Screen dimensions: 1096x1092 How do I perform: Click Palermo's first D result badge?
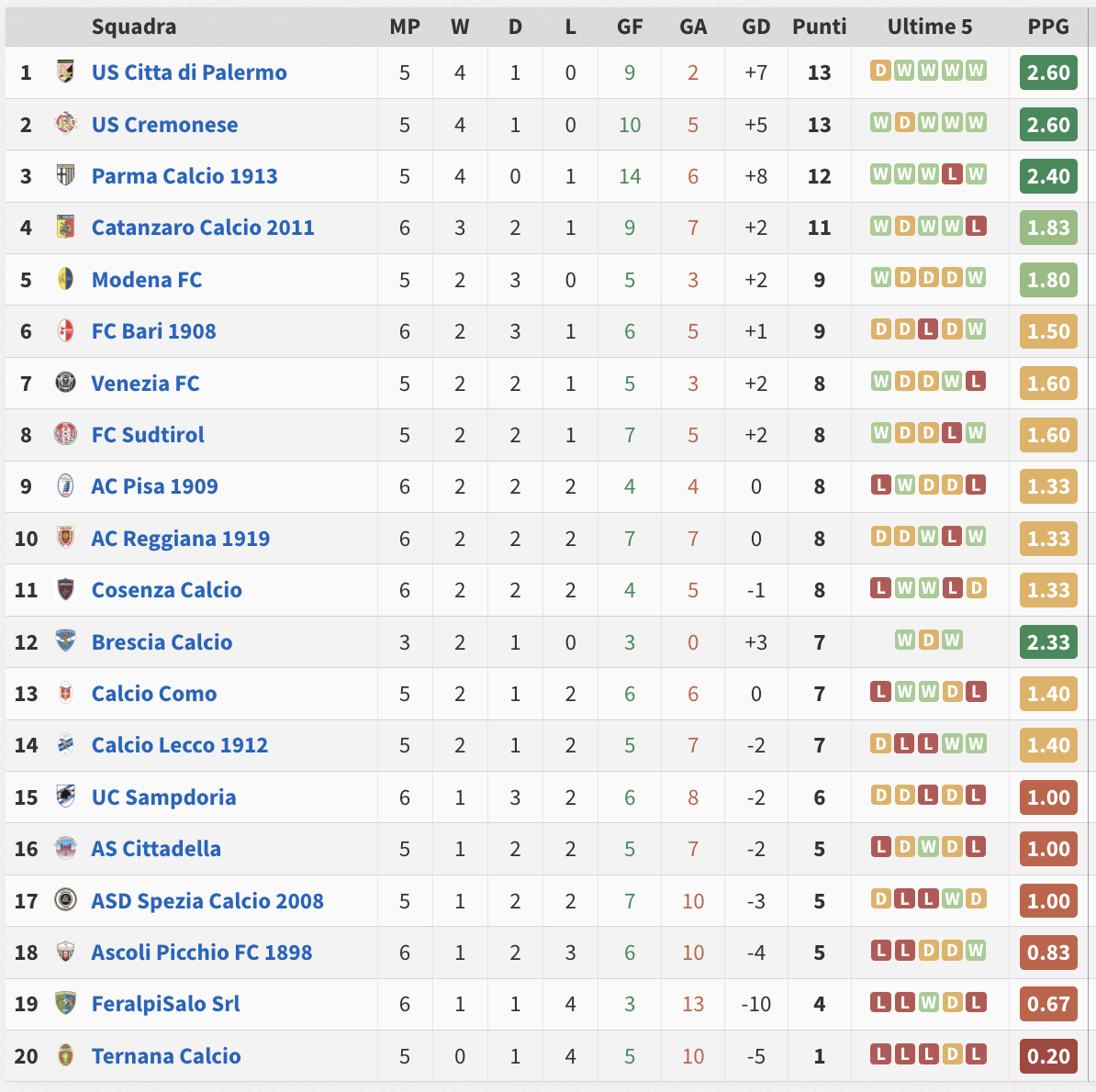pyautogui.click(x=880, y=71)
